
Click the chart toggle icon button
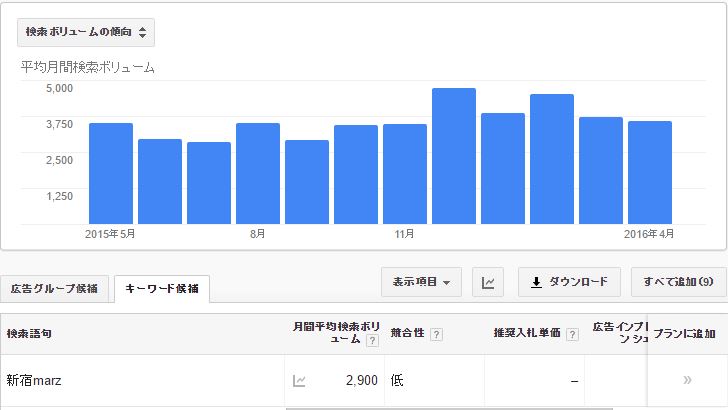pyautogui.click(x=488, y=282)
